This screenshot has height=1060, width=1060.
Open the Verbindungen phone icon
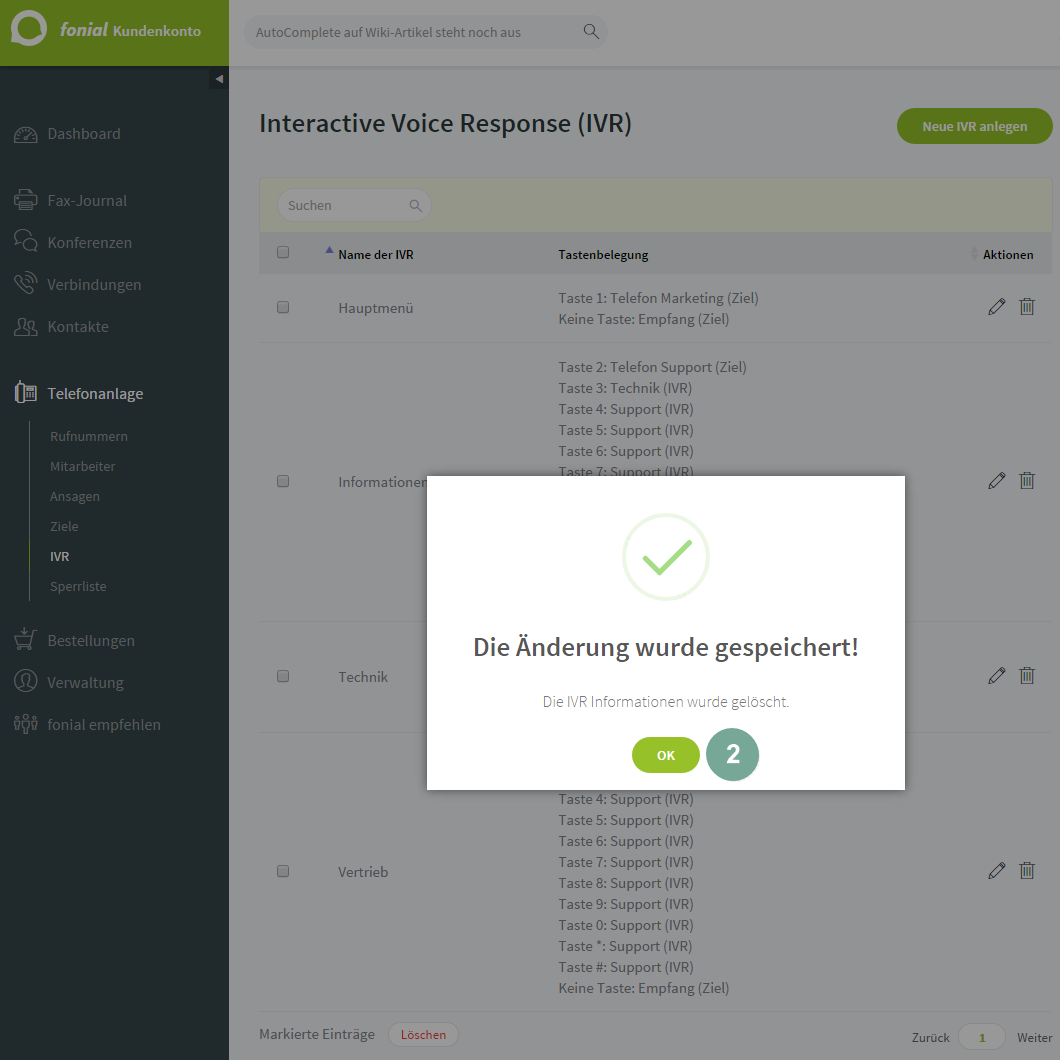pyautogui.click(x=26, y=283)
